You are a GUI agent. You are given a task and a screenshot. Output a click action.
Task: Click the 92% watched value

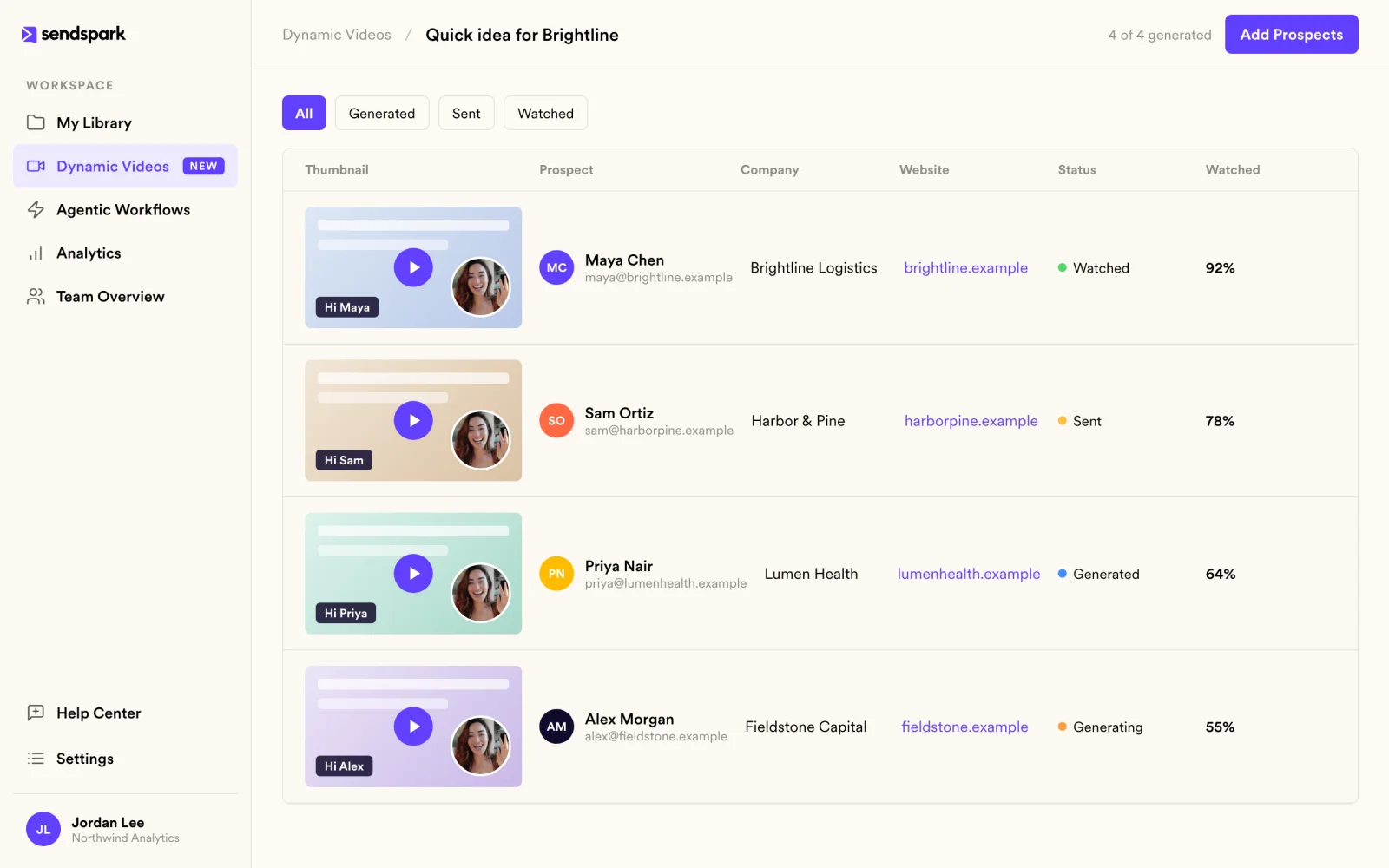(x=1220, y=267)
